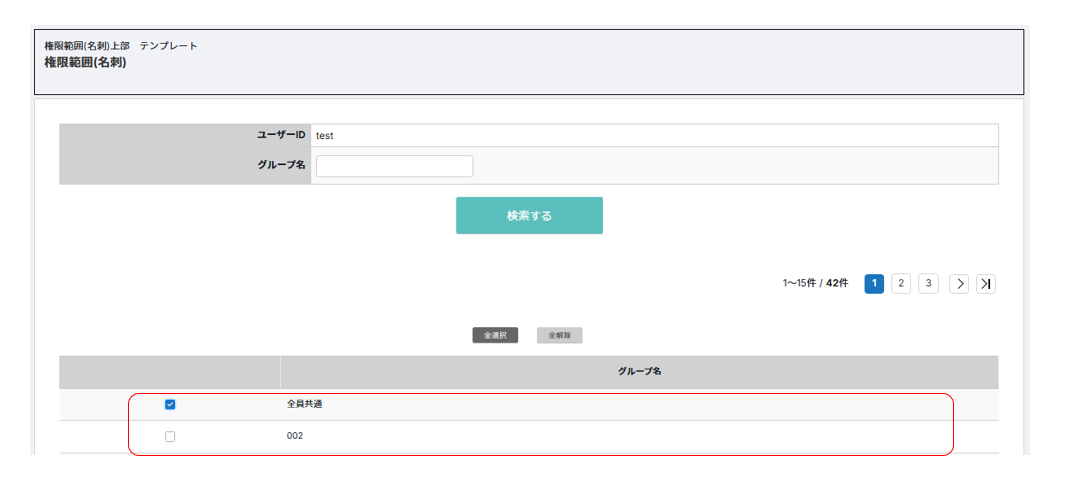Check the 002 group checkbox
The height and width of the screenshot is (493, 1075).
170,437
